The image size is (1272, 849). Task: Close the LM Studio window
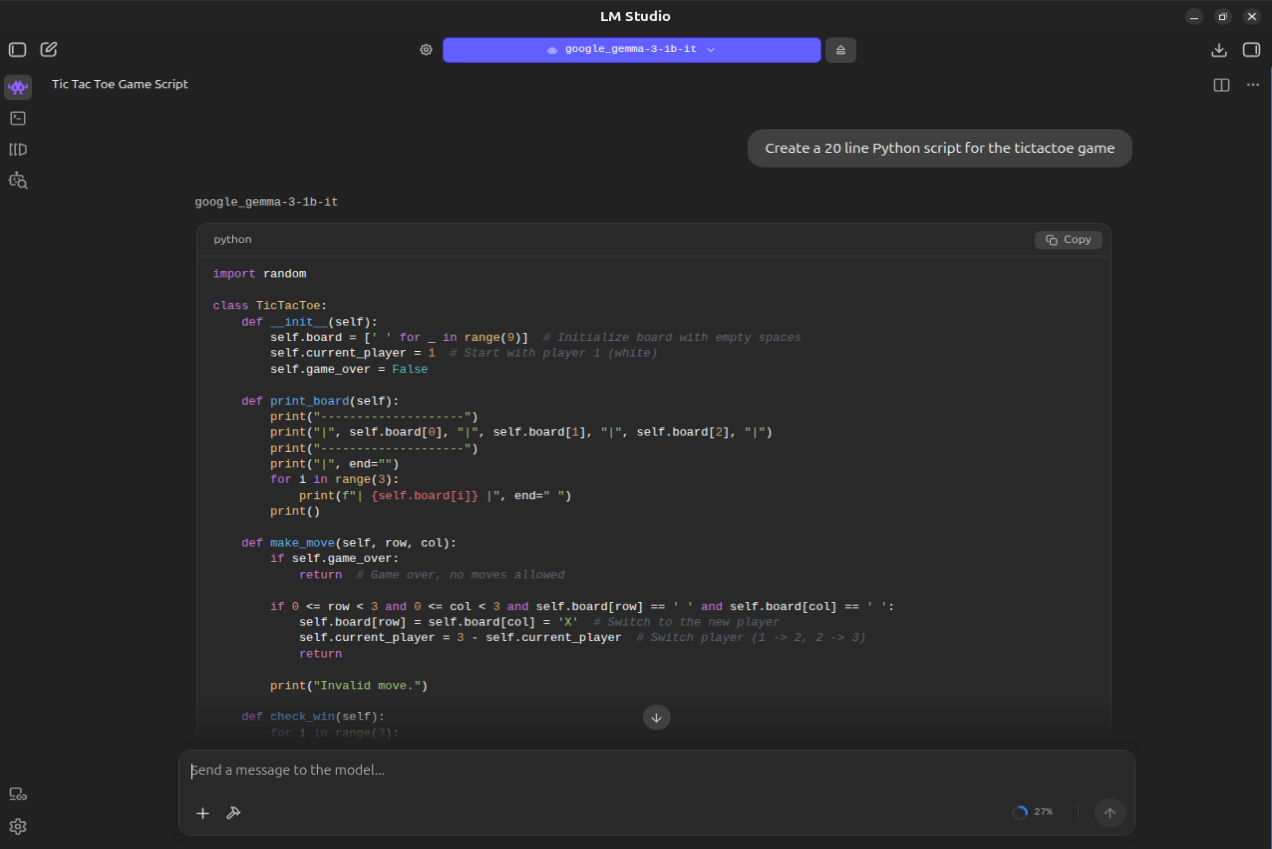(x=1251, y=17)
